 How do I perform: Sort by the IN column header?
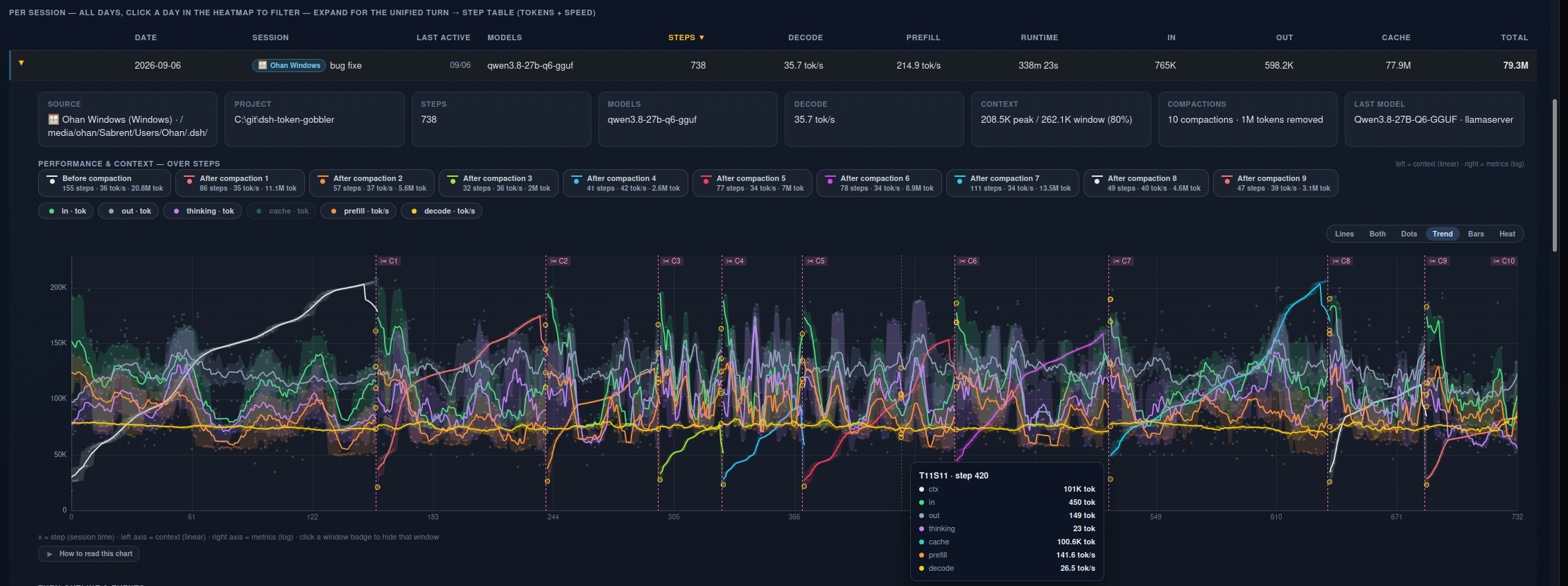pos(1171,37)
